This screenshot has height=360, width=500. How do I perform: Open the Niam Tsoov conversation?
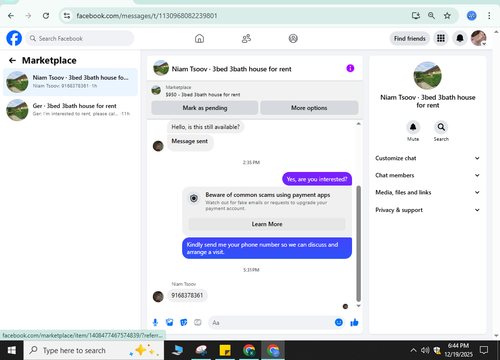click(x=70, y=82)
